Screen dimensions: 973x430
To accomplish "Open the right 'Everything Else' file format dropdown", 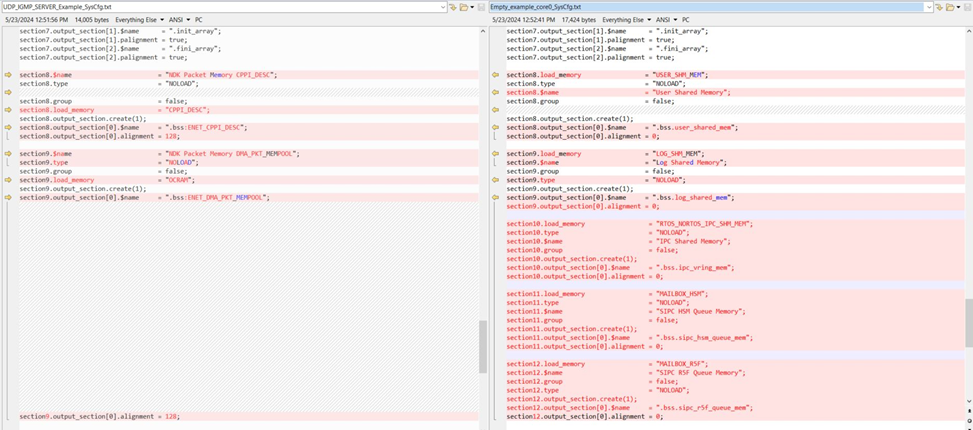I will [627, 20].
